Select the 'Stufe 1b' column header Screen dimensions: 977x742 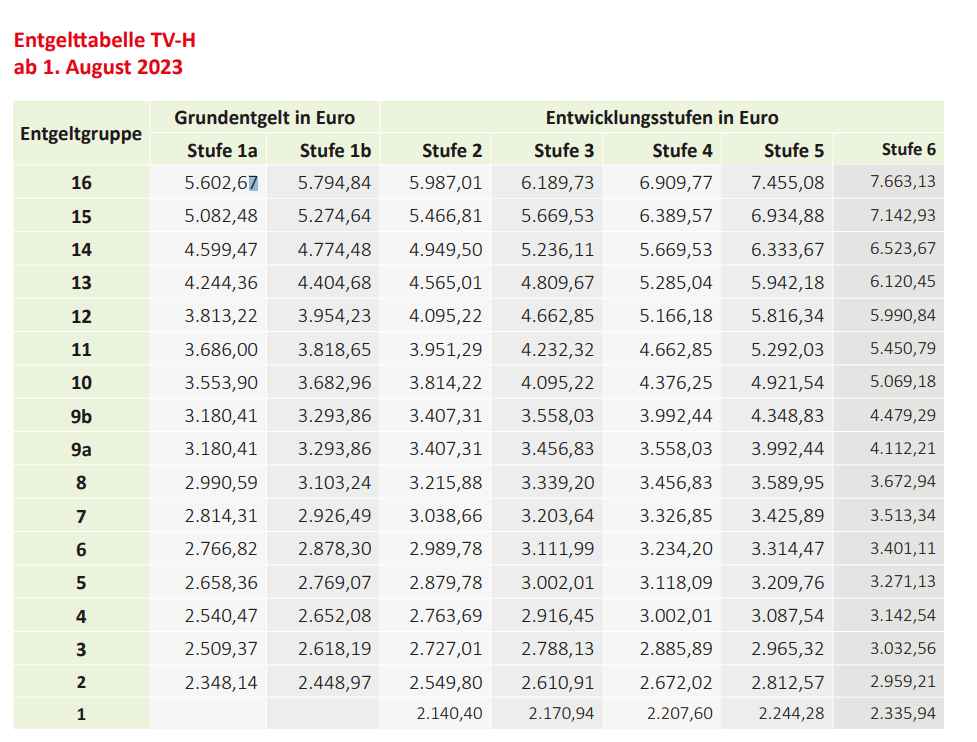(x=334, y=150)
